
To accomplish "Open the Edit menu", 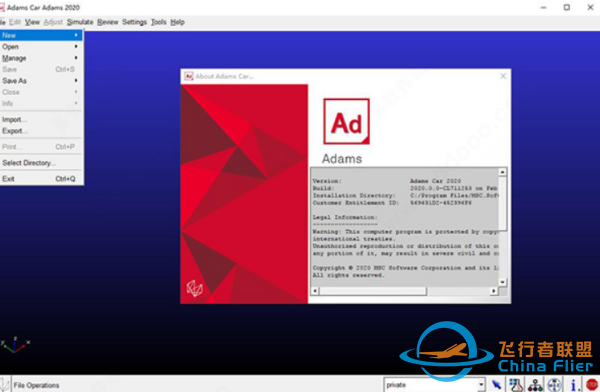I will click(15, 22).
